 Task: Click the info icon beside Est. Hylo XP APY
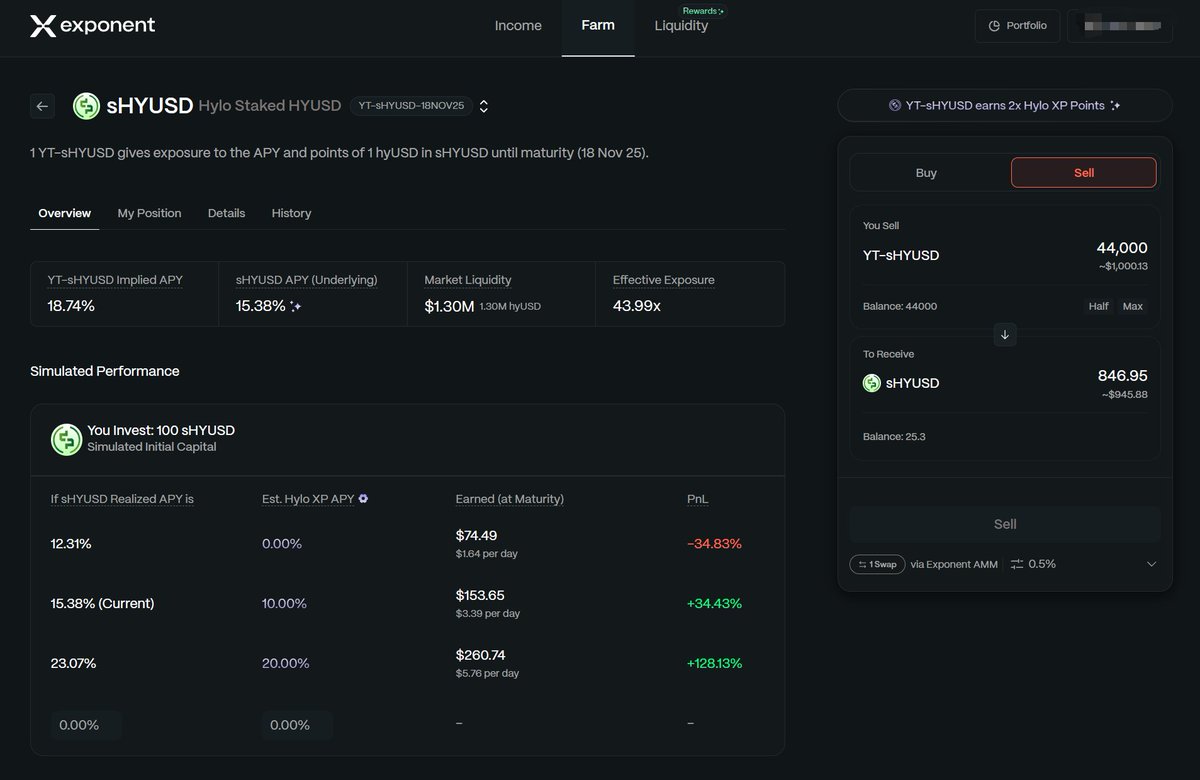point(363,499)
